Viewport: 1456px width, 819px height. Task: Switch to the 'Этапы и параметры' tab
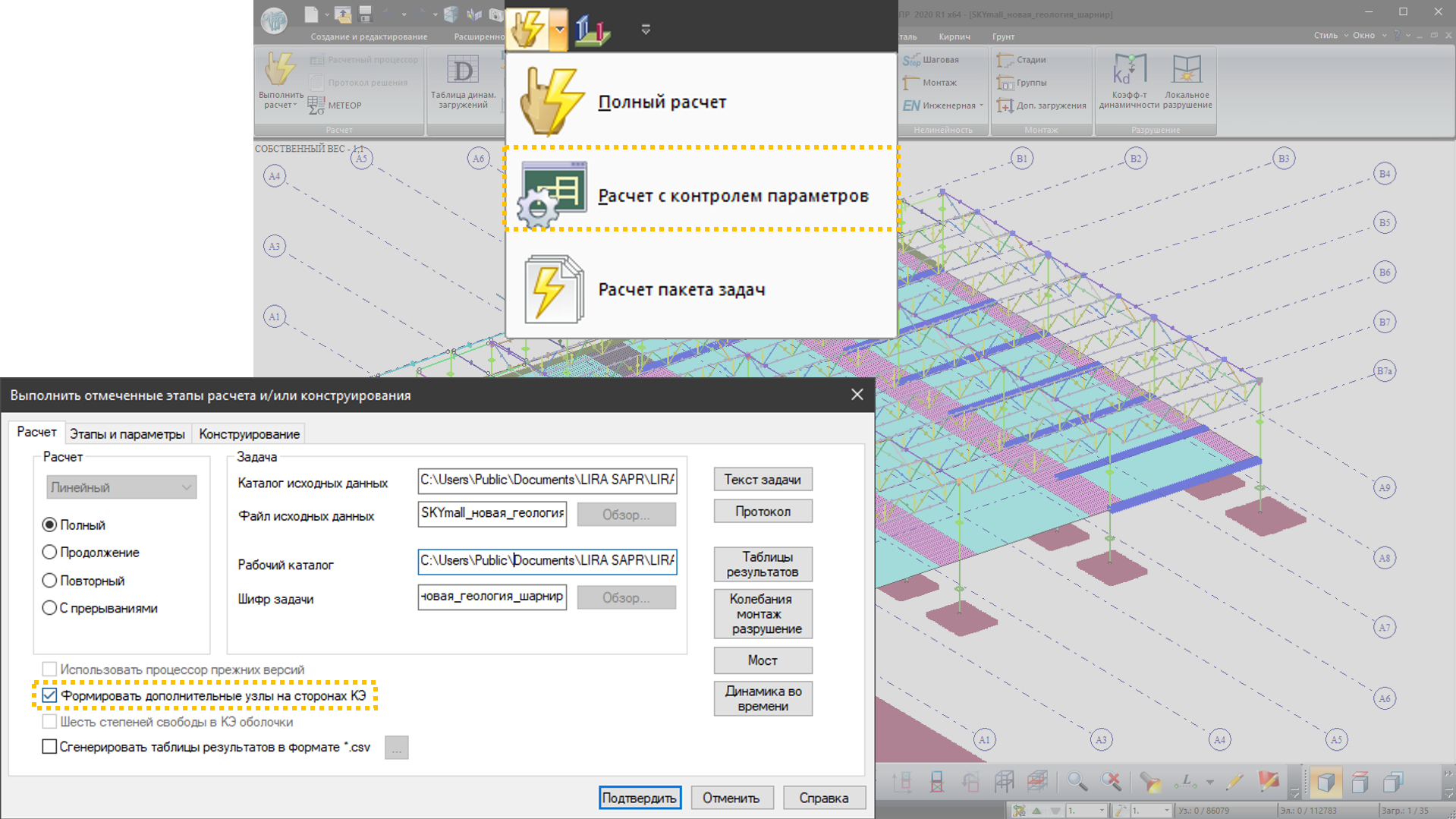coord(127,433)
